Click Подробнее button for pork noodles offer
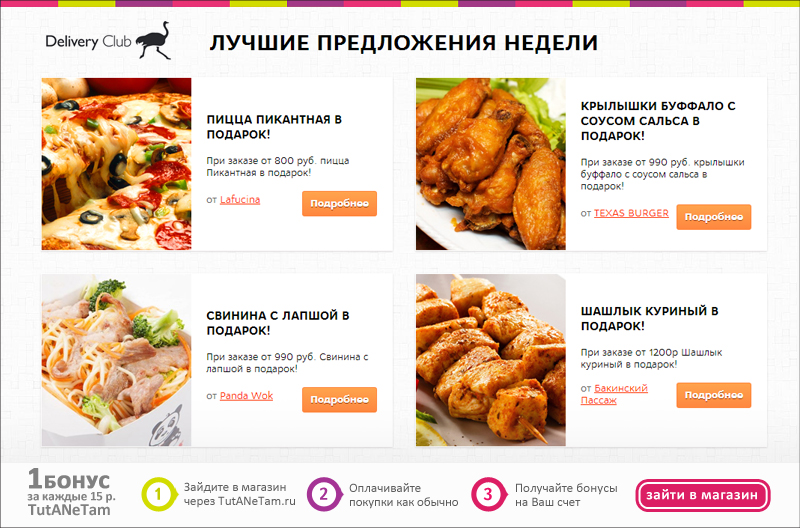This screenshot has height=528, width=800. tap(339, 399)
